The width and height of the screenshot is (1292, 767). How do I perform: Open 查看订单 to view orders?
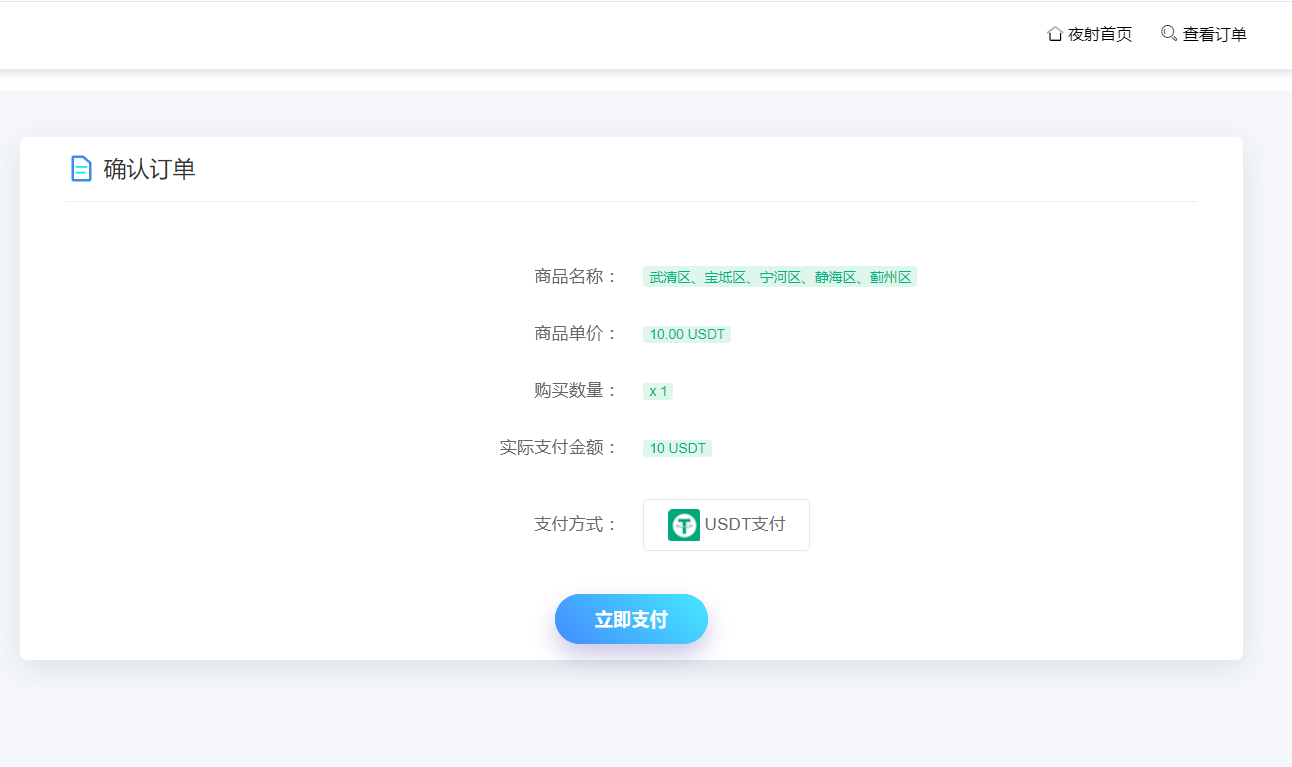pos(1213,33)
